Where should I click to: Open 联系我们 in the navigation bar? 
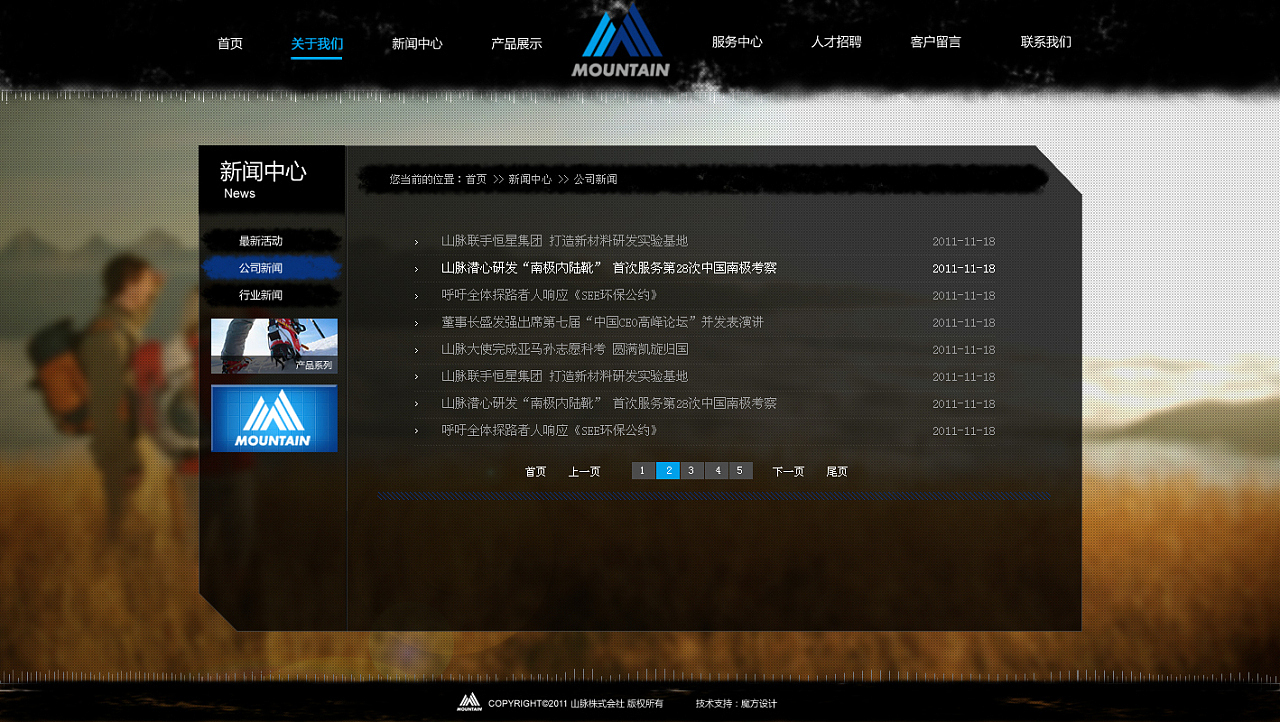1046,42
